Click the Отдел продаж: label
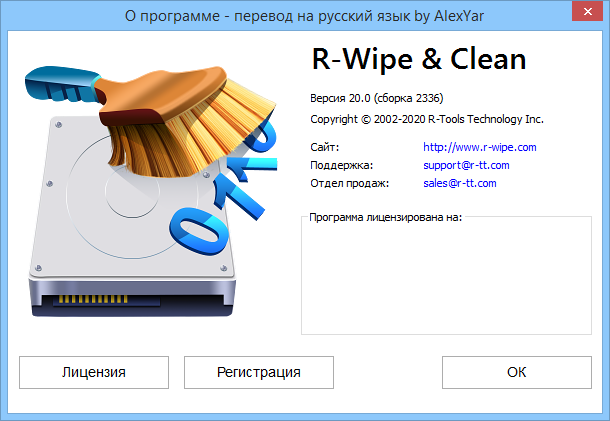Viewport: 610px width, 421px height. (349, 183)
